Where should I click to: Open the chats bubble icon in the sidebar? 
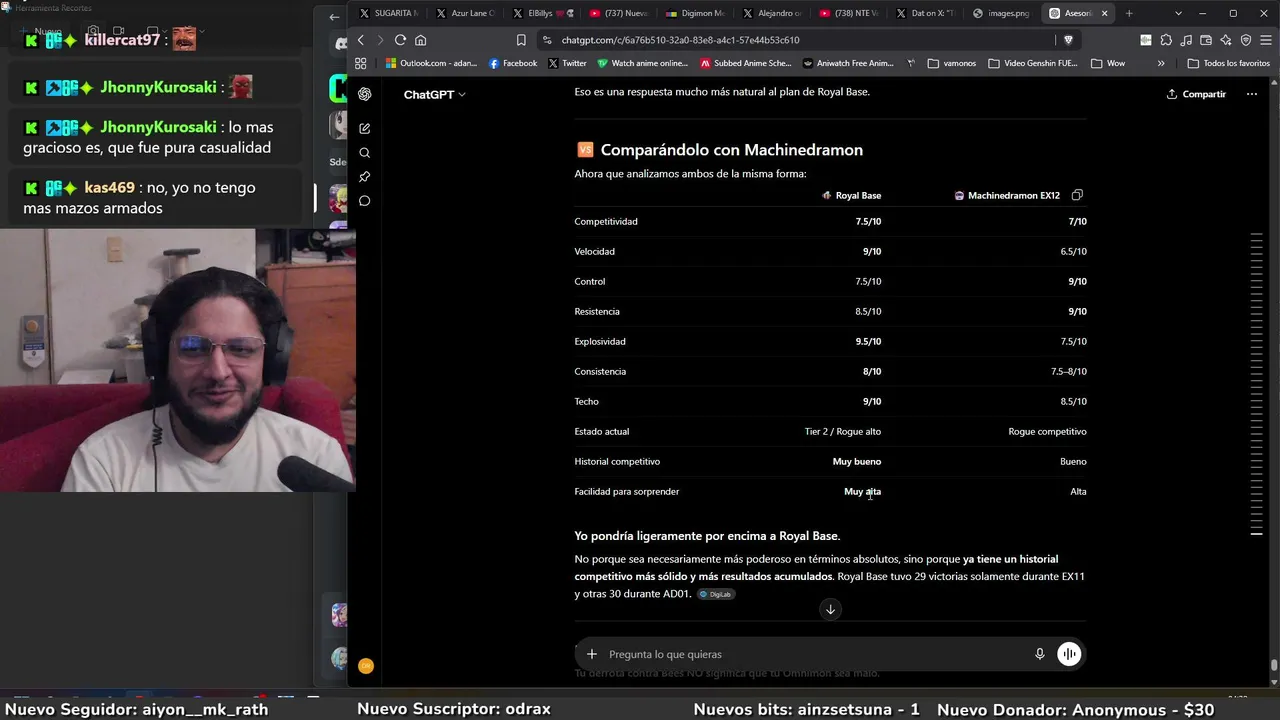(365, 201)
